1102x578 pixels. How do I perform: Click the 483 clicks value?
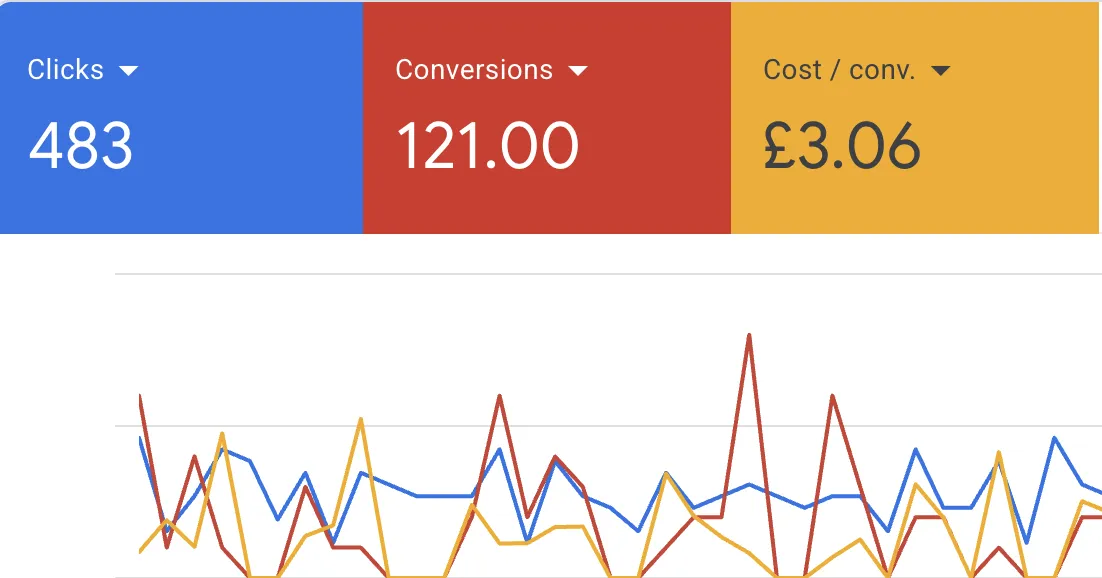[x=80, y=146]
